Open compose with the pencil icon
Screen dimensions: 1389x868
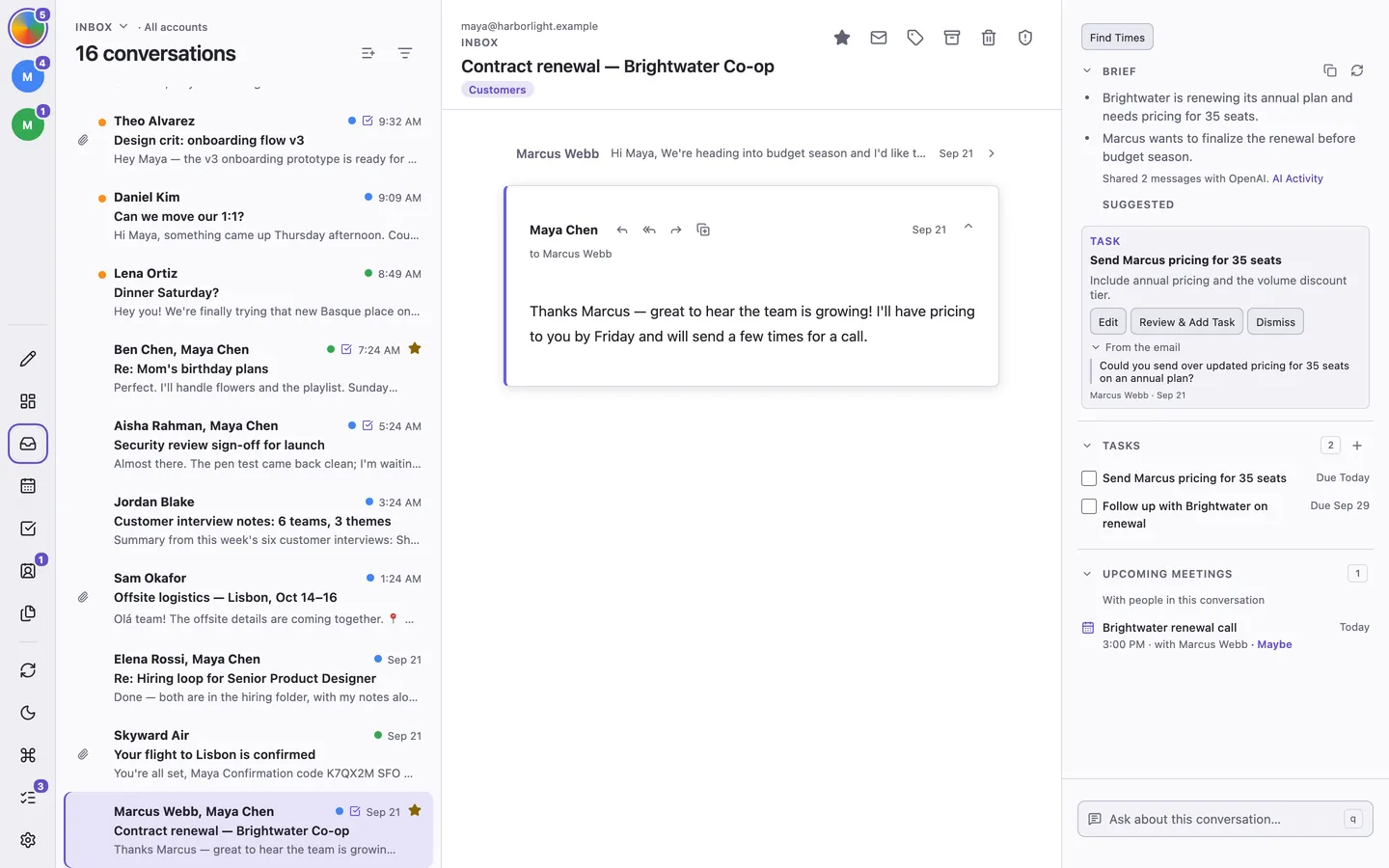(28, 359)
